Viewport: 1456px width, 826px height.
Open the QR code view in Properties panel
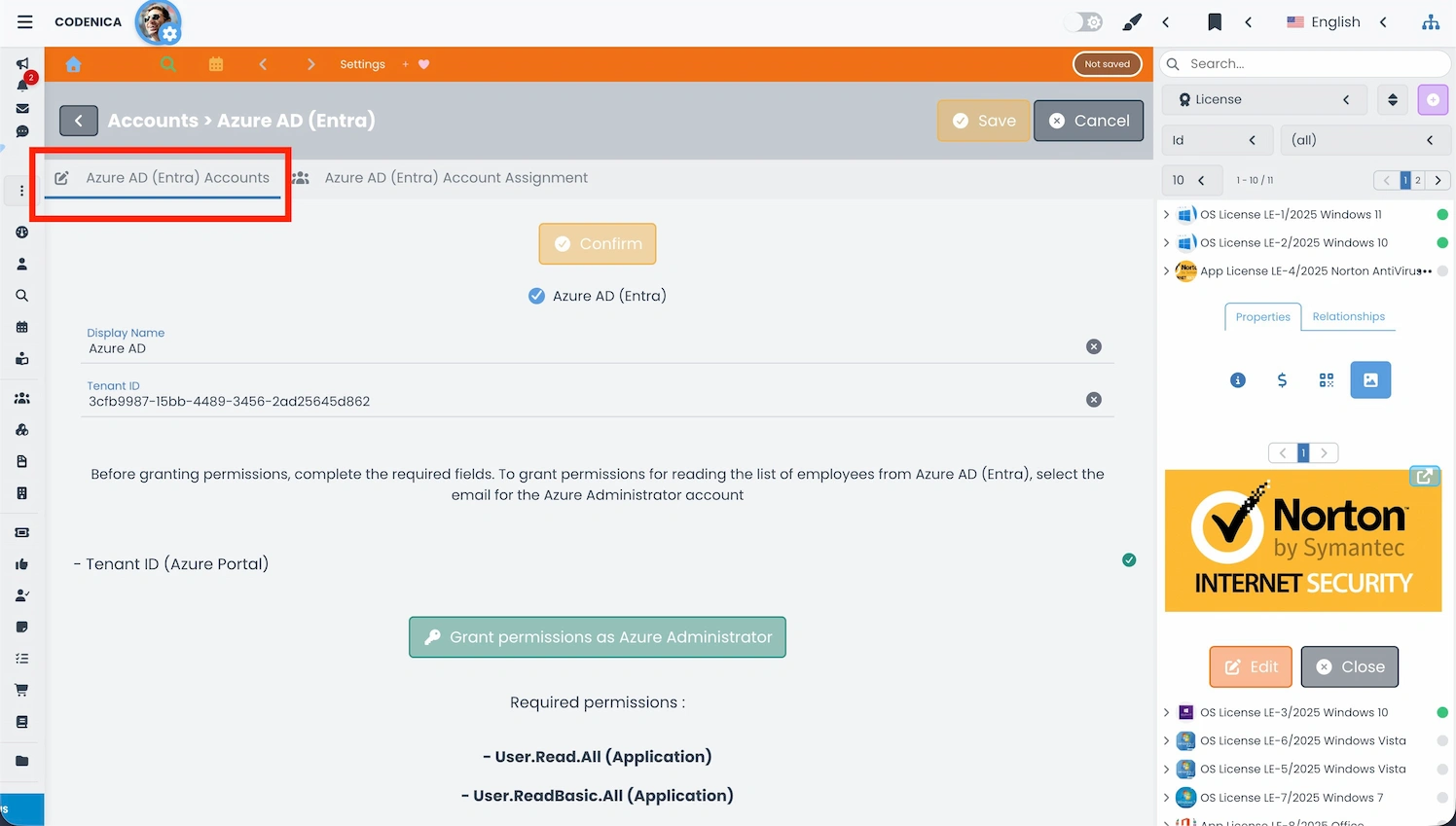1326,379
